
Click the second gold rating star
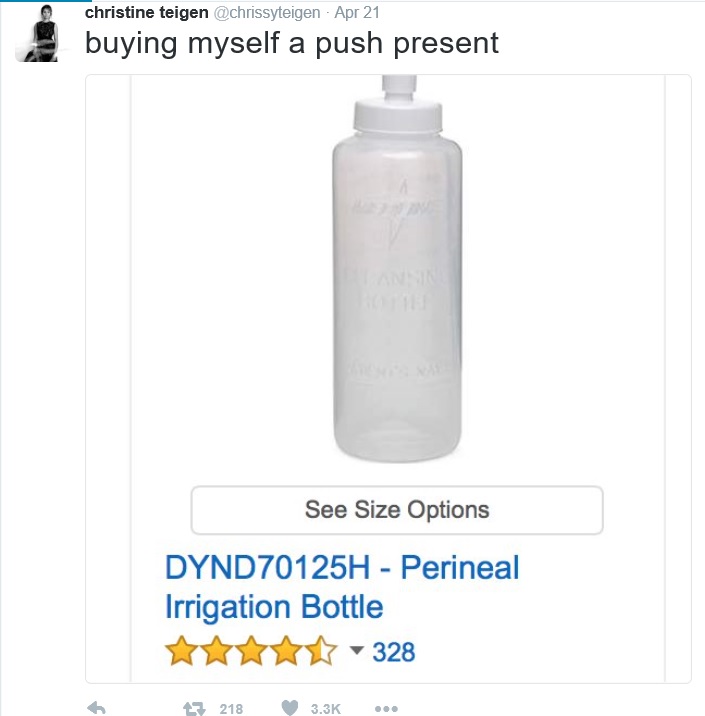pyautogui.click(x=217, y=653)
